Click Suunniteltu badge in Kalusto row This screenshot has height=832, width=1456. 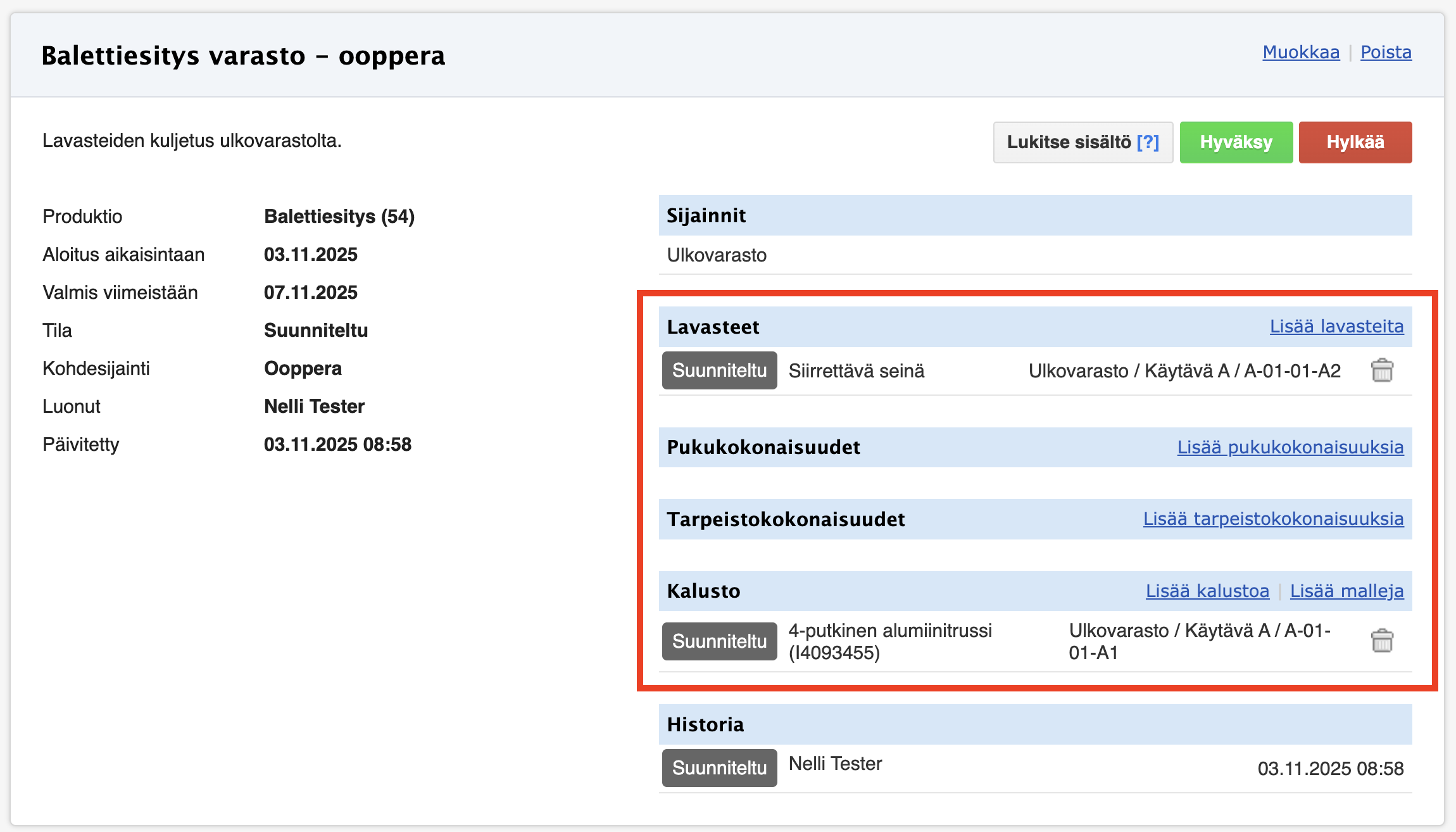[719, 641]
